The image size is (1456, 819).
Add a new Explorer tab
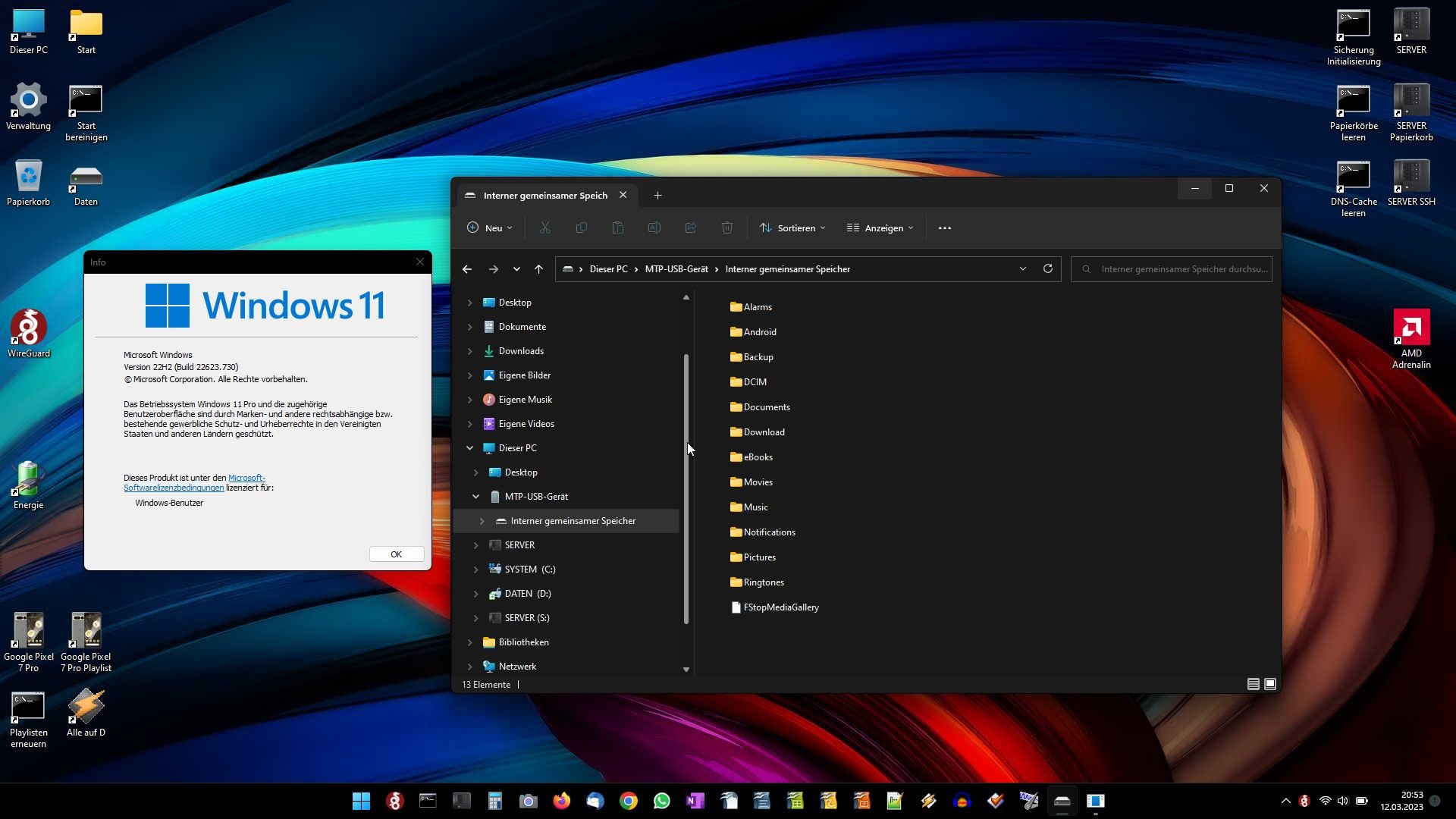coord(657,196)
